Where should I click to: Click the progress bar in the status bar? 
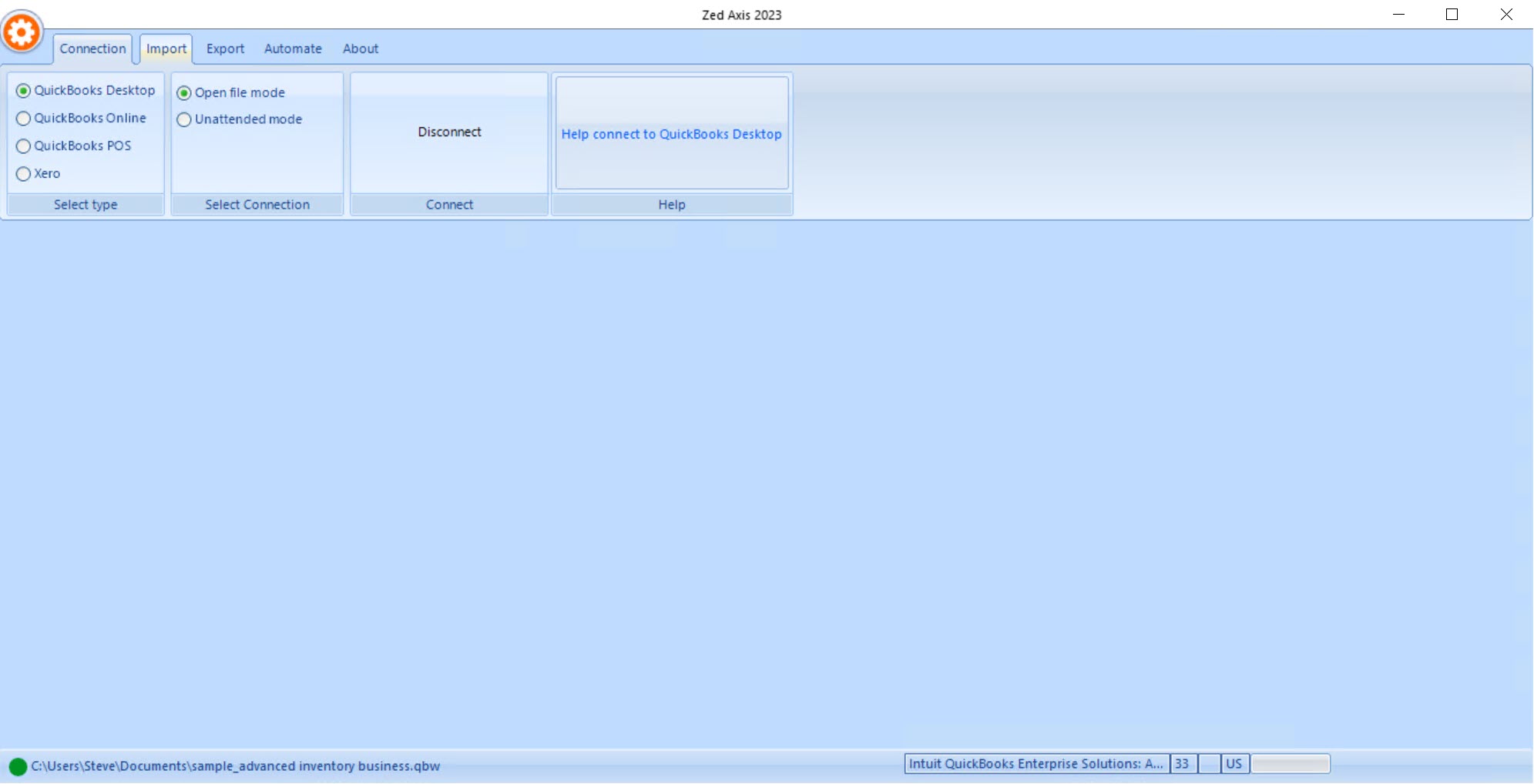(1290, 763)
